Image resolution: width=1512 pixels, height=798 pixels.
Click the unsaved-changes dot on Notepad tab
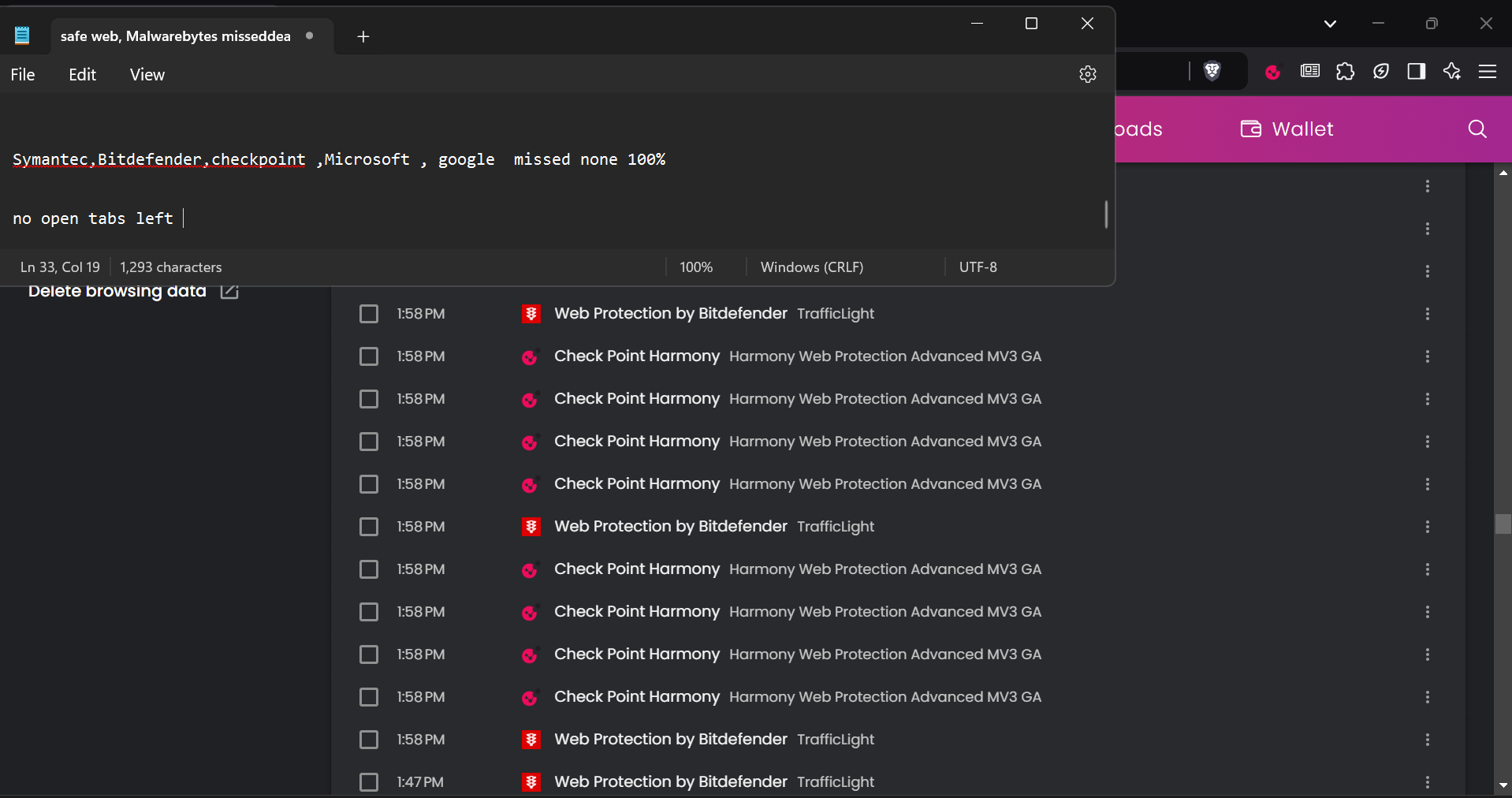(309, 35)
